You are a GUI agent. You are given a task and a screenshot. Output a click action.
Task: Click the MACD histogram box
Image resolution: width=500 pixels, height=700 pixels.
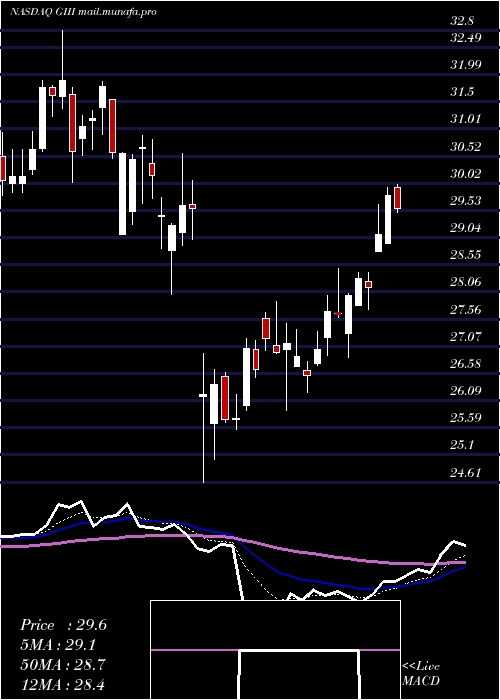[275, 650]
